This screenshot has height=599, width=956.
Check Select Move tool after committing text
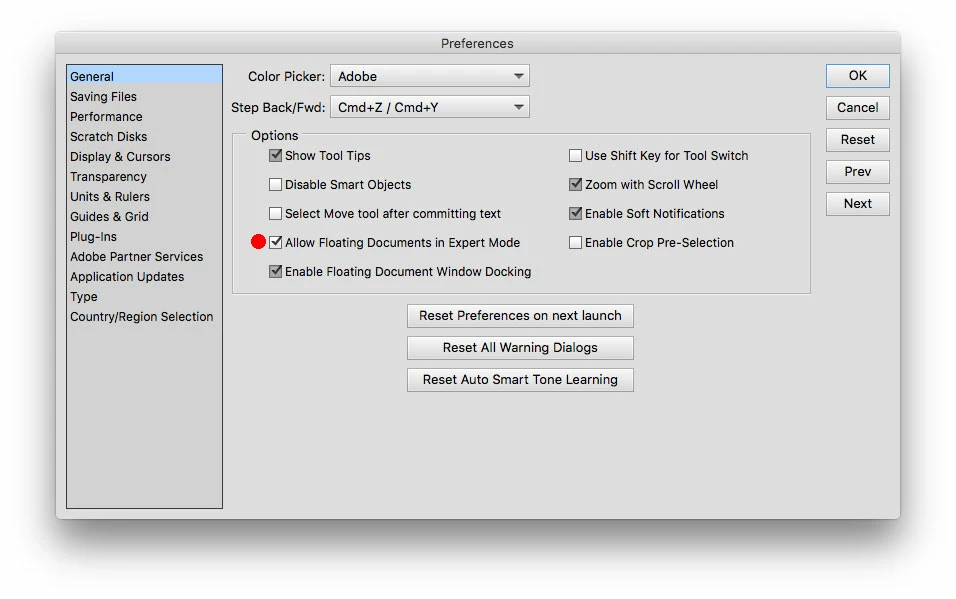click(276, 213)
